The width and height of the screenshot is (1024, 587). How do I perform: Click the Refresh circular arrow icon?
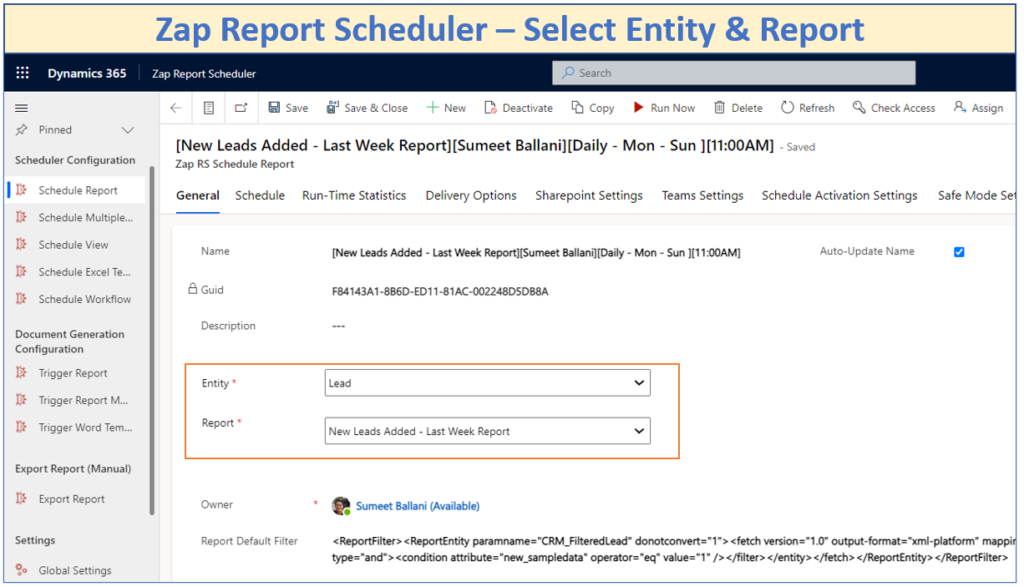(x=788, y=108)
